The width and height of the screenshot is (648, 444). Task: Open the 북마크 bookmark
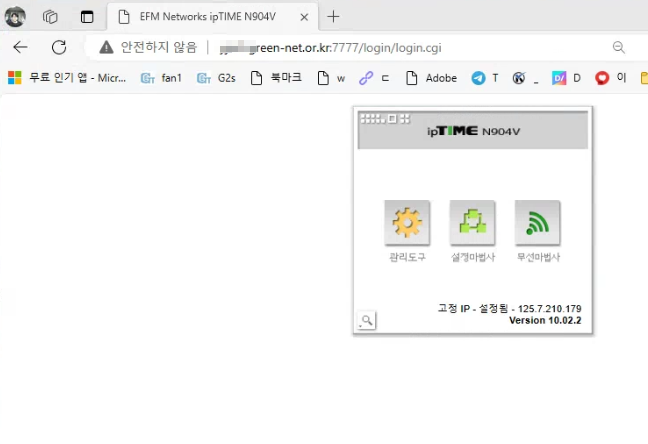tap(276, 78)
